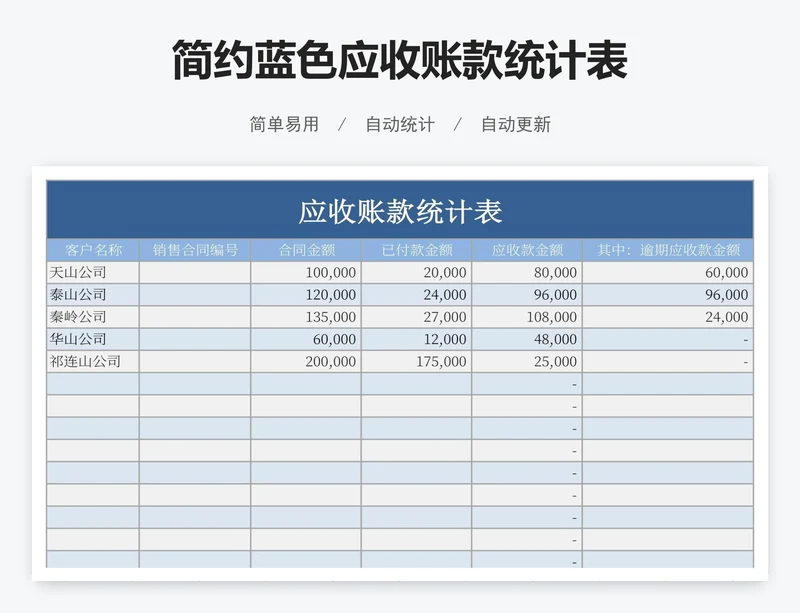Image resolution: width=800 pixels, height=613 pixels.
Task: Select the 27,000 paid amount cell
Action: 417,317
